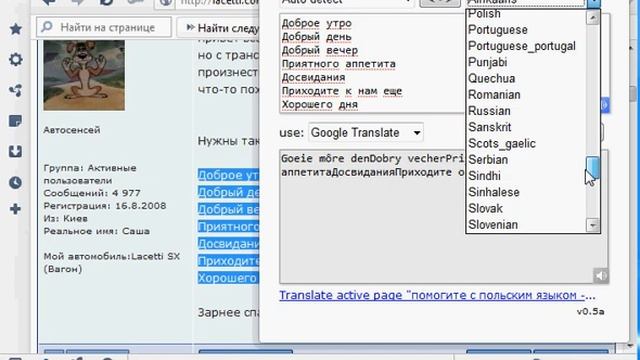Viewport: 640px width, 360px height.
Task: Open the settings gear in the sidebar
Action: 16,60
